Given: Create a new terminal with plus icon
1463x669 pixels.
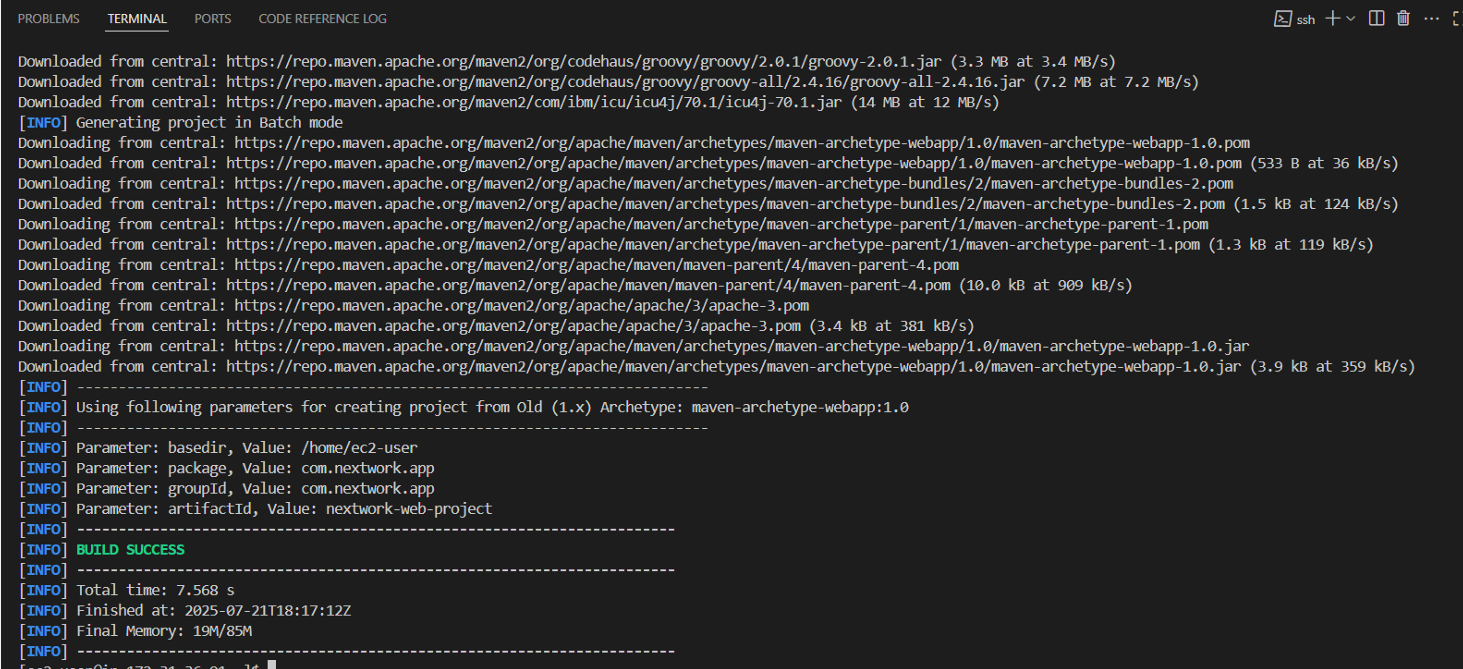Looking at the screenshot, I should [x=1332, y=18].
